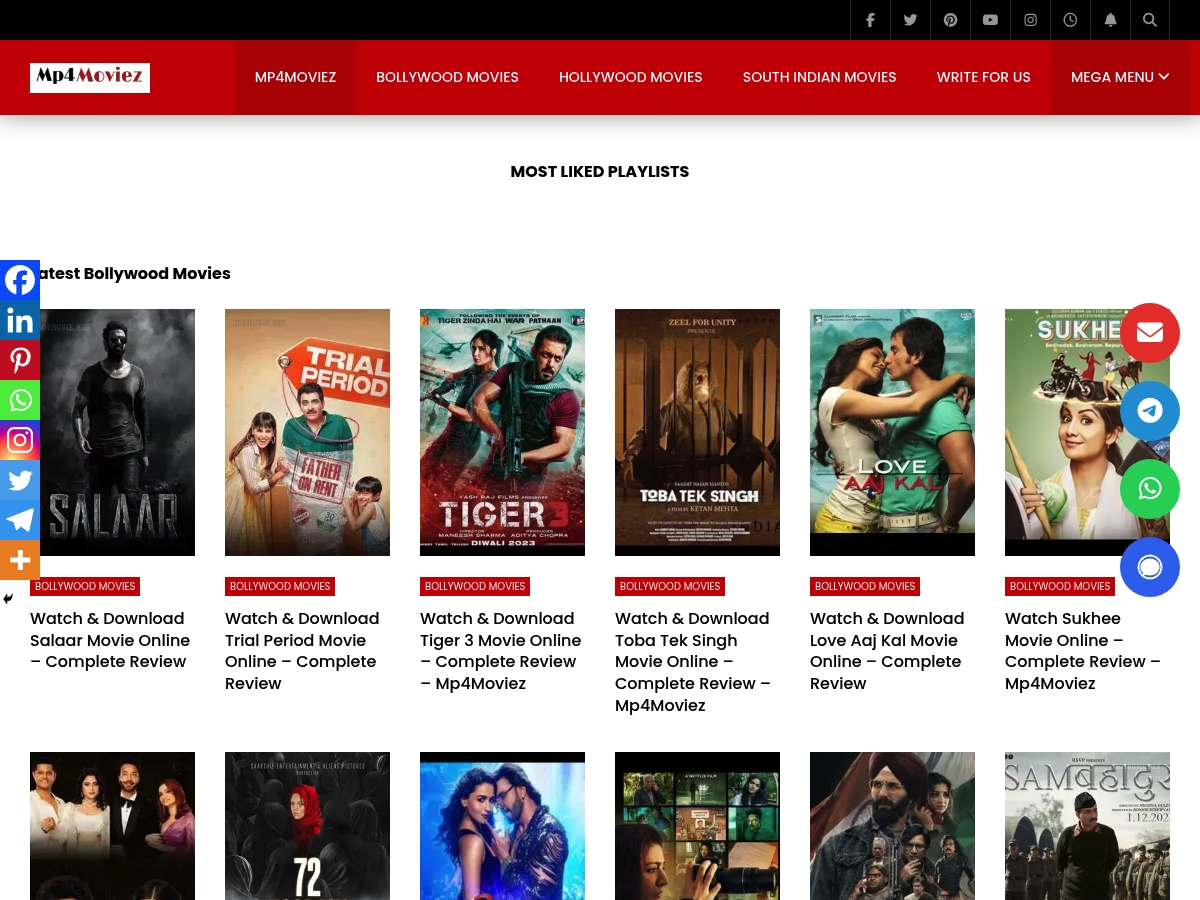The height and width of the screenshot is (900, 1200).
Task: Open the Instagram icon in top bar
Action: pos(1030,20)
